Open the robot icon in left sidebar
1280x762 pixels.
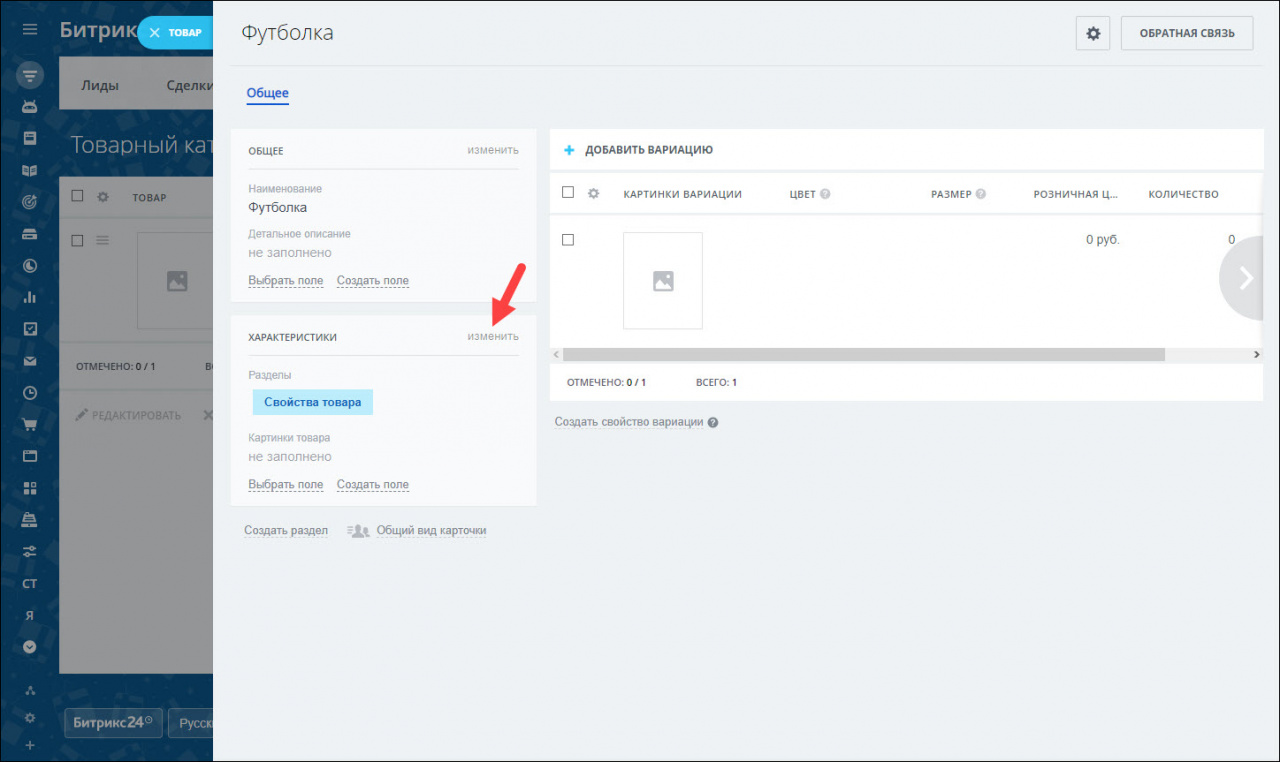point(30,106)
